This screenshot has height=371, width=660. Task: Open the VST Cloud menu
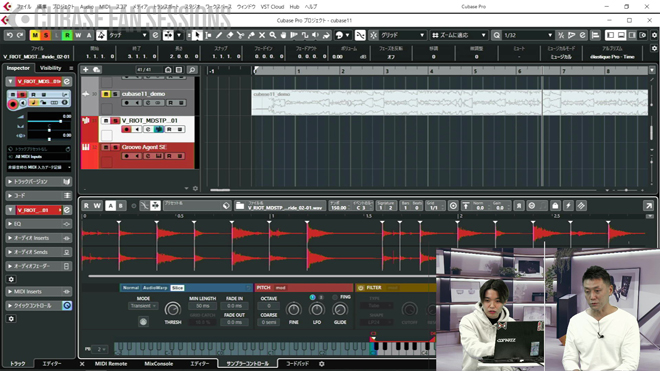coord(272,7)
